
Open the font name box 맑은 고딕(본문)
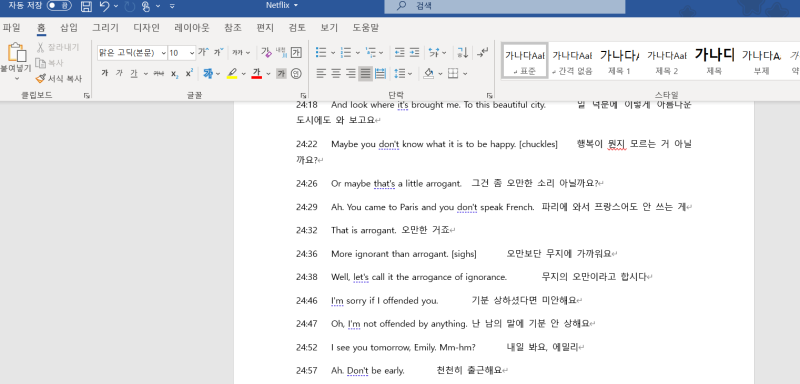coord(132,53)
